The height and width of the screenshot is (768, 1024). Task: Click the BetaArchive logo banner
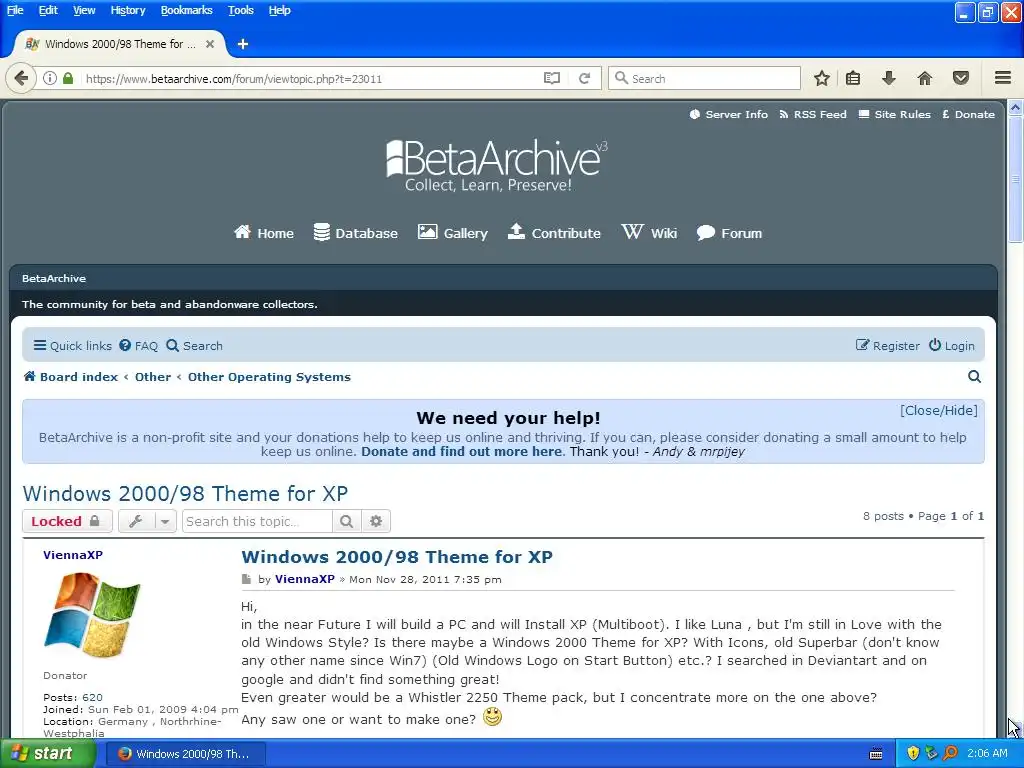[496, 165]
